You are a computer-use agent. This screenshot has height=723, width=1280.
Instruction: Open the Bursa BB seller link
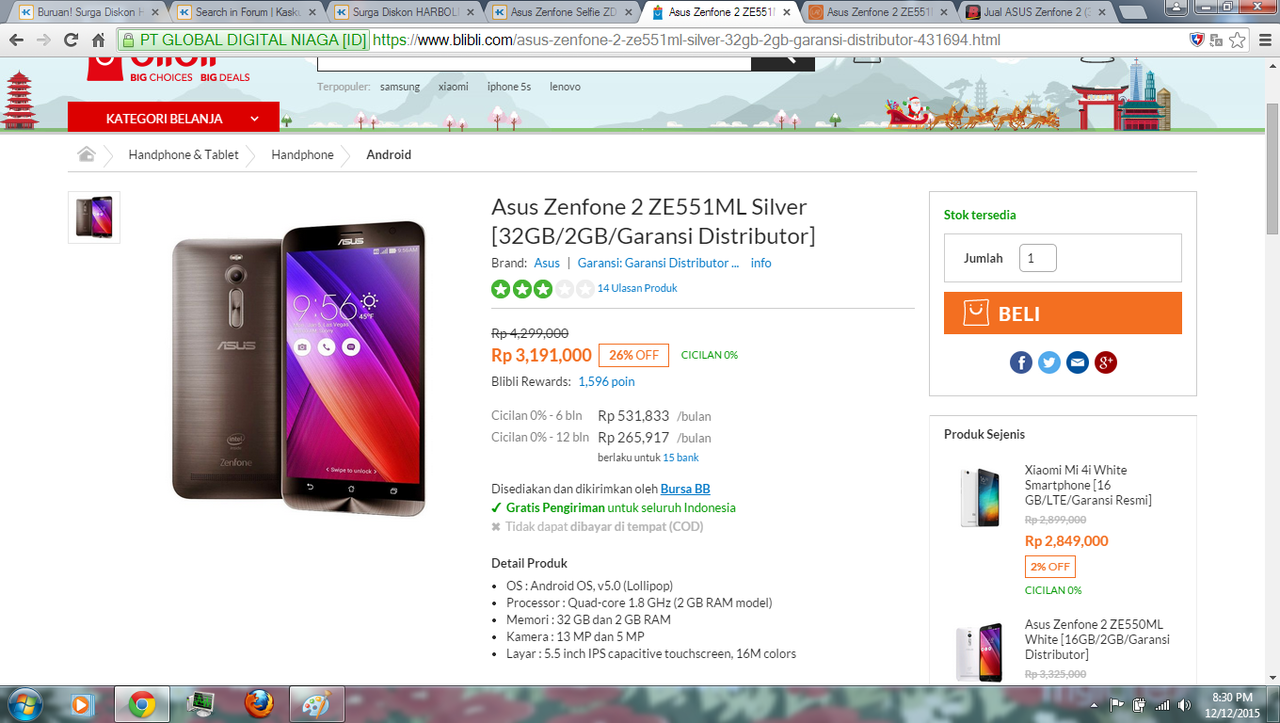pyautogui.click(x=685, y=489)
